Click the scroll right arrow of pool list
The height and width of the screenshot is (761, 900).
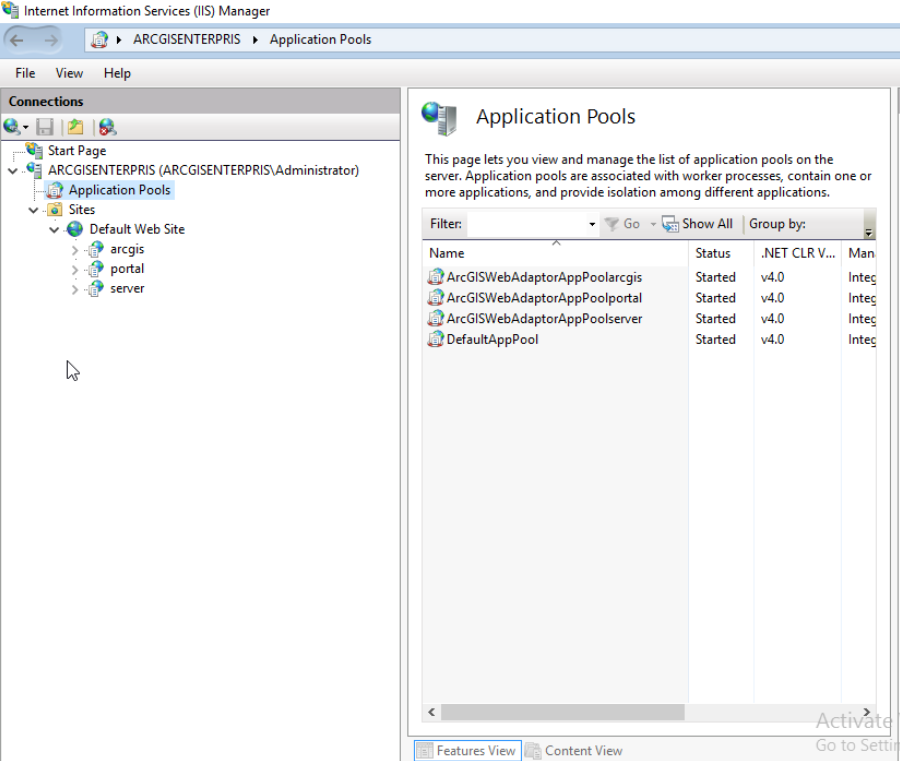pyautogui.click(x=867, y=712)
